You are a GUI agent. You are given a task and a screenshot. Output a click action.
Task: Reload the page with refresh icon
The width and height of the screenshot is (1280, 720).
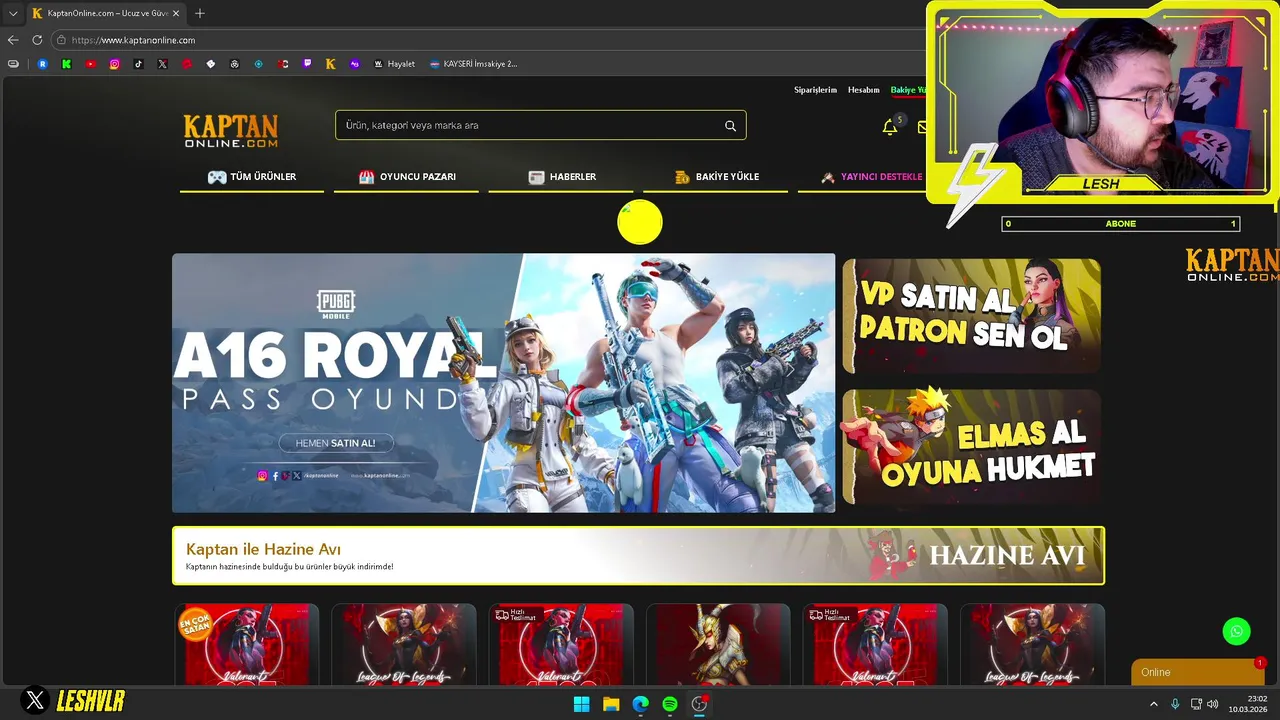coord(37,40)
